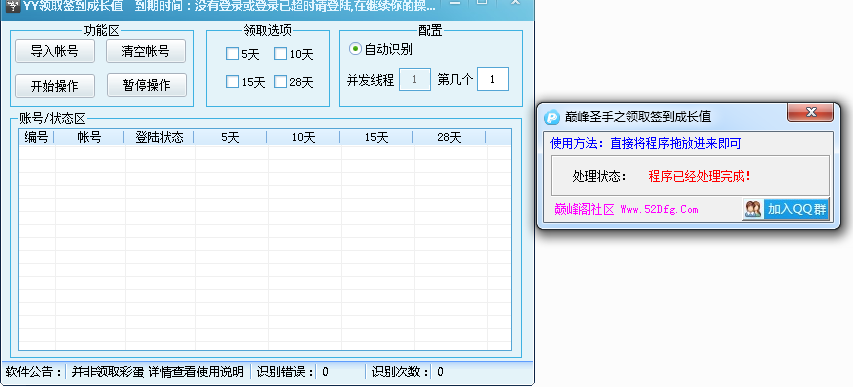The image size is (853, 387).
Task: Click the 导入帐号 button
Action: [x=55, y=51]
